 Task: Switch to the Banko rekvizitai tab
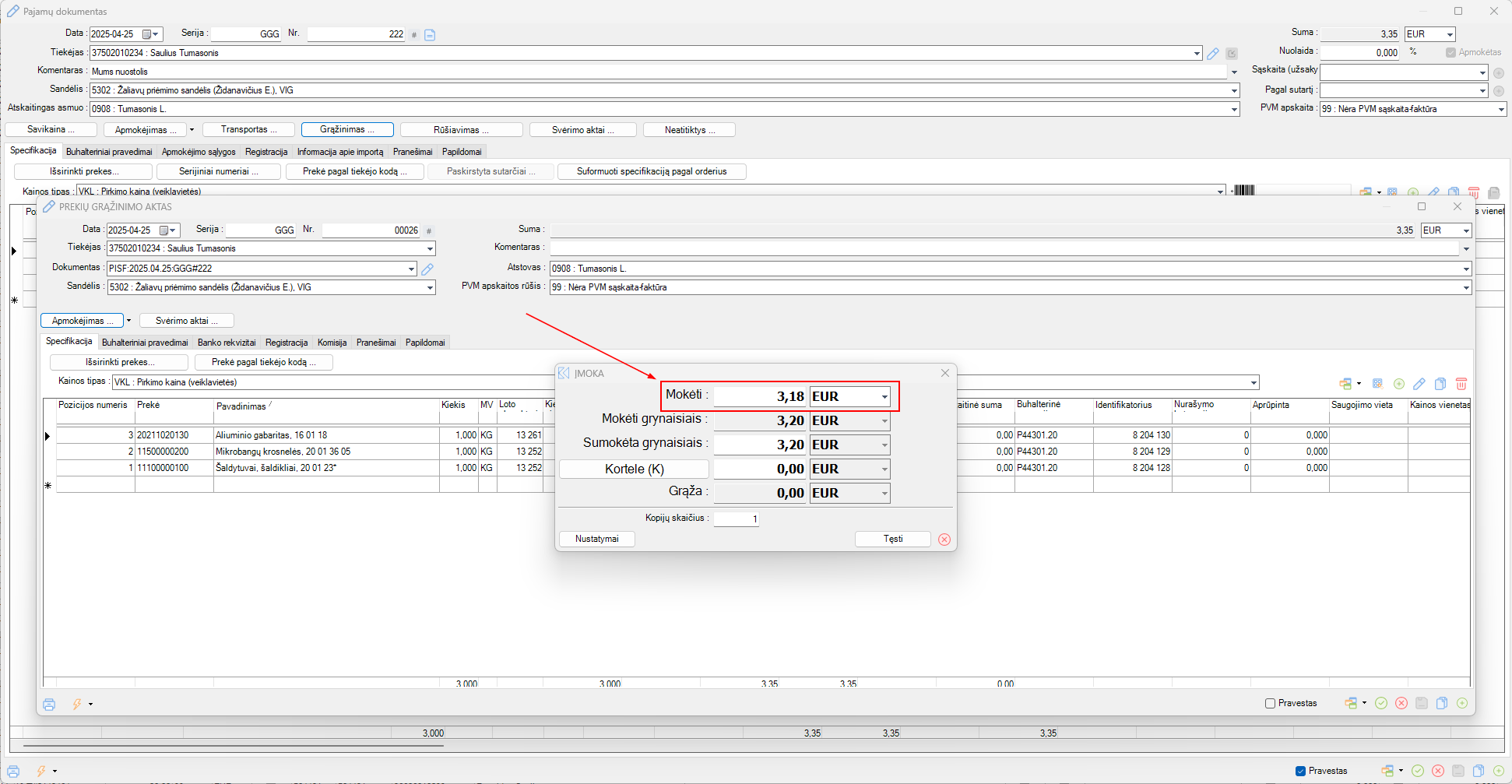click(227, 343)
